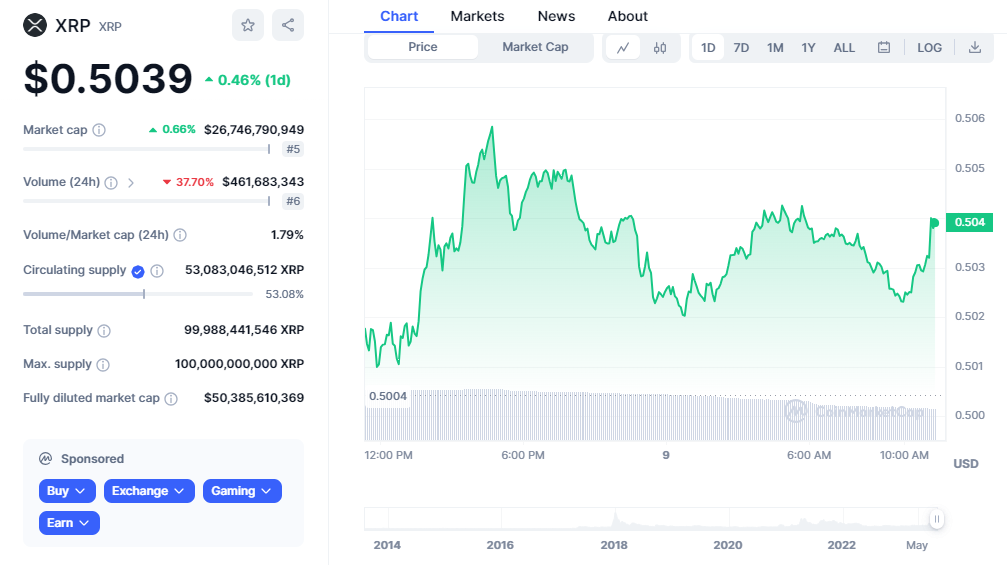Select the candlestick chart view icon

pyautogui.click(x=660, y=48)
